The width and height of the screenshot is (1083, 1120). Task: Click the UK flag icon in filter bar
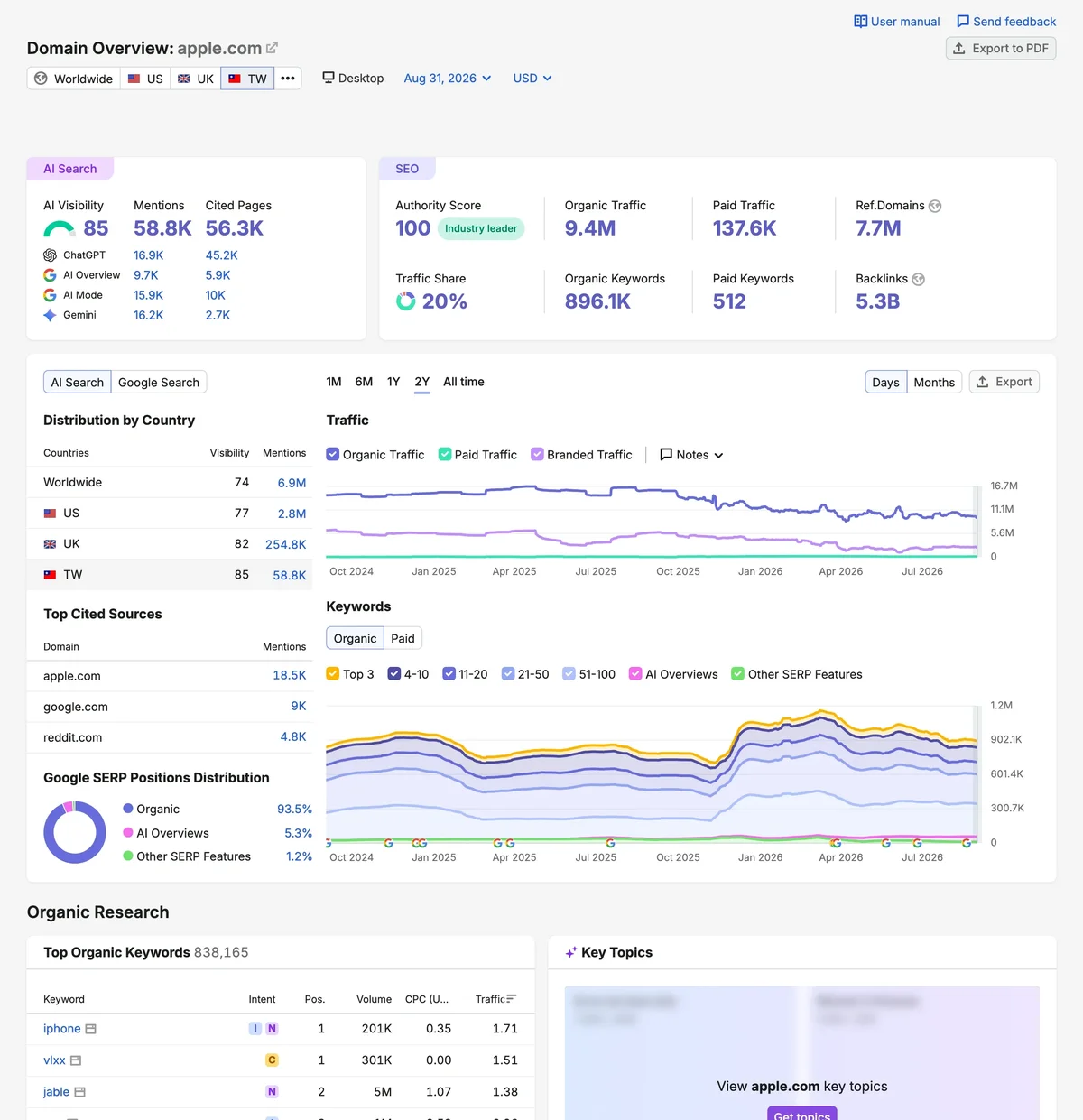pyautogui.click(x=184, y=79)
